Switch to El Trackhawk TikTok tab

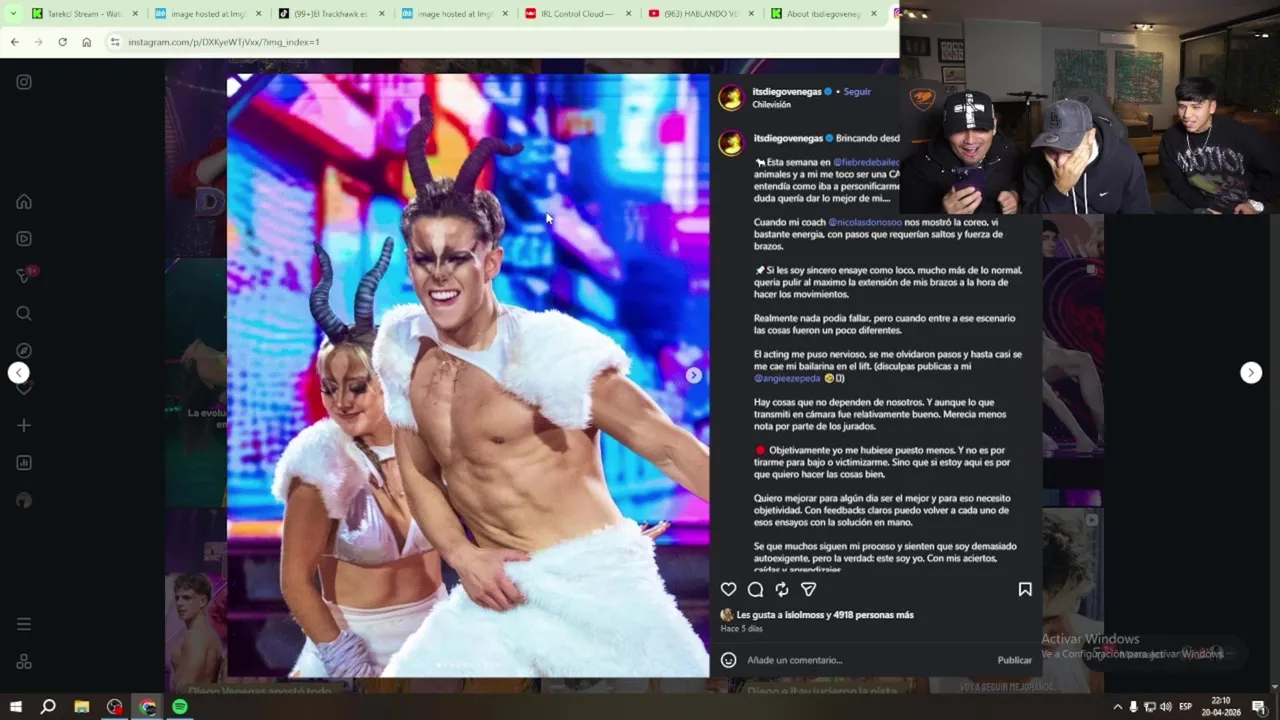pos(330,14)
